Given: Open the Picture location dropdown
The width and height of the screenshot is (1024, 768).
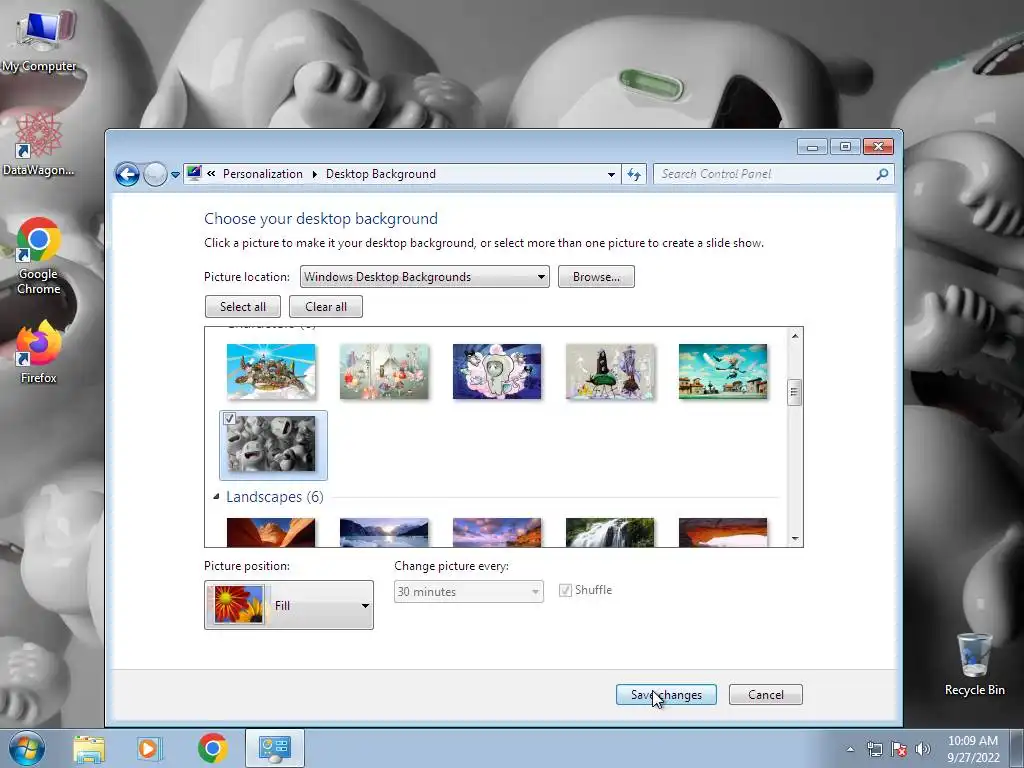Looking at the screenshot, I should tap(424, 277).
